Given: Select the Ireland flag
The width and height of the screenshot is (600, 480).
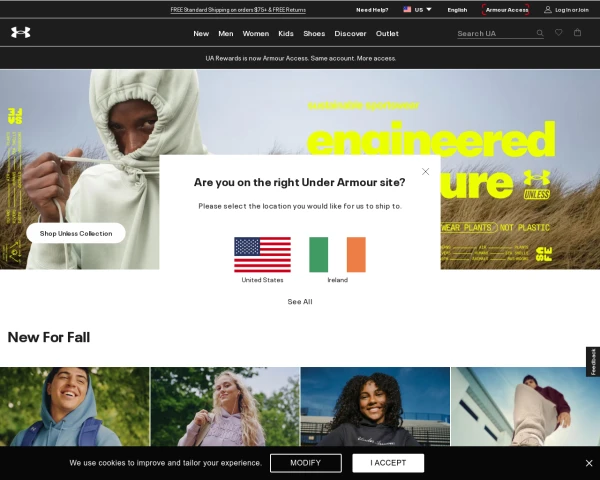Looking at the screenshot, I should [338, 255].
